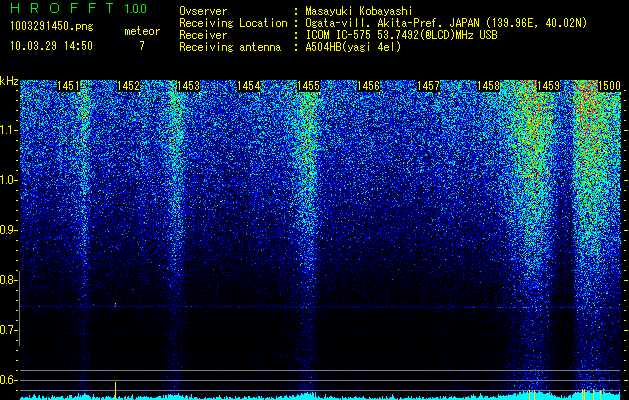Click the meteor count 7
Image resolution: width=629 pixels, height=400 pixels.
click(142, 46)
